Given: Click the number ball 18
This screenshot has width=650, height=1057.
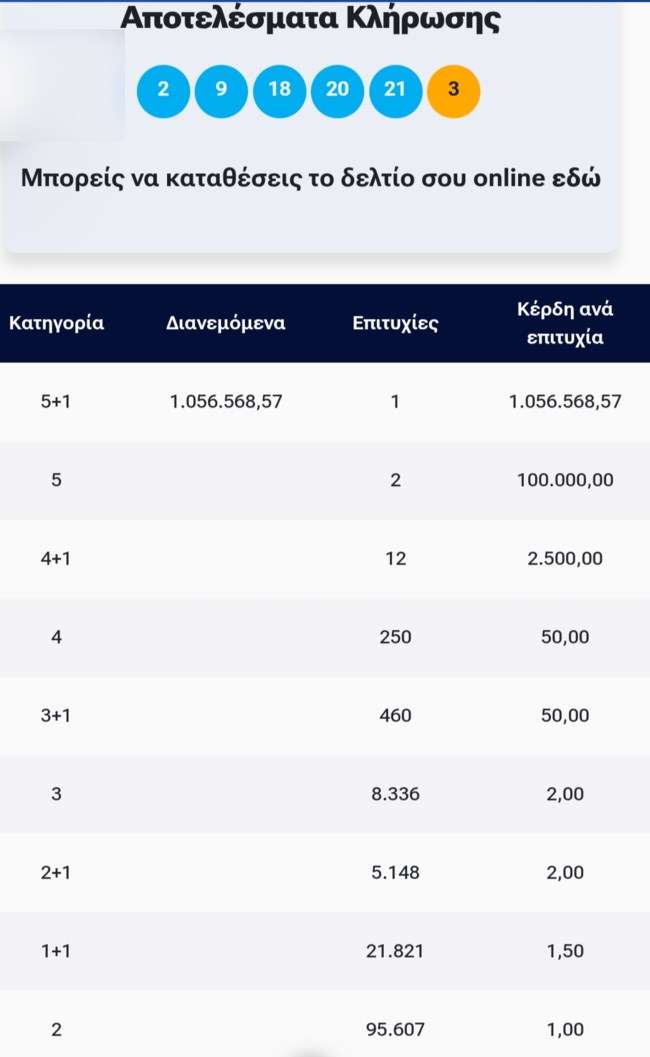Looking at the screenshot, I should pos(280,90).
